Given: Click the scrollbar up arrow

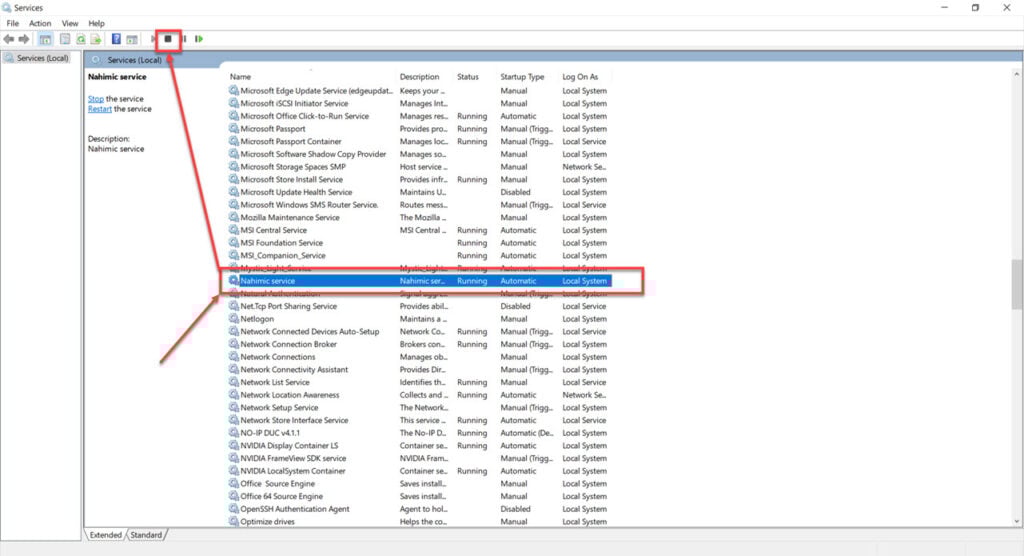Looking at the screenshot, I should pos(1017,75).
